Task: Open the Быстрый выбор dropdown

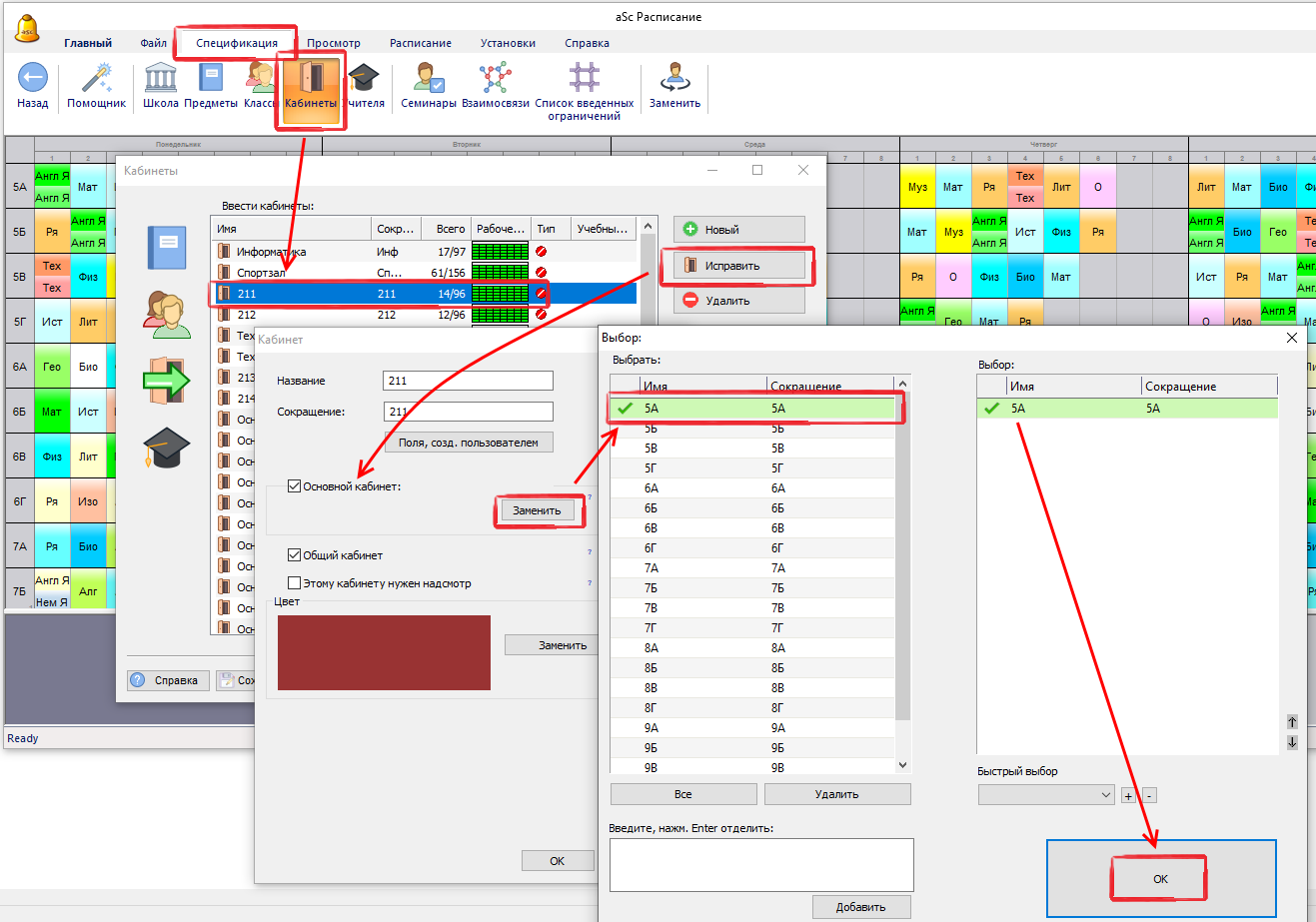Action: pos(1046,795)
